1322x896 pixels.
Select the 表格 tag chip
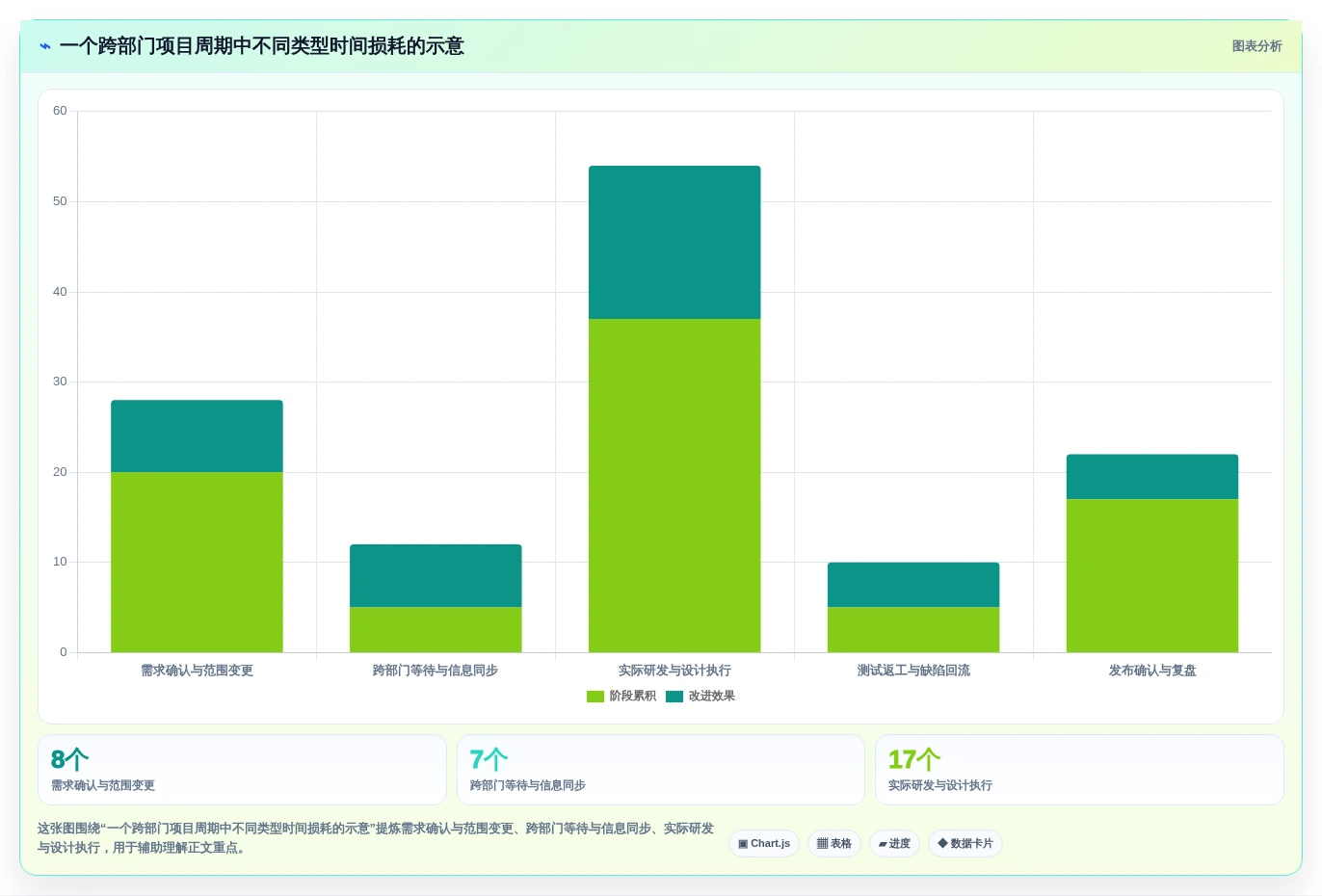[834, 844]
